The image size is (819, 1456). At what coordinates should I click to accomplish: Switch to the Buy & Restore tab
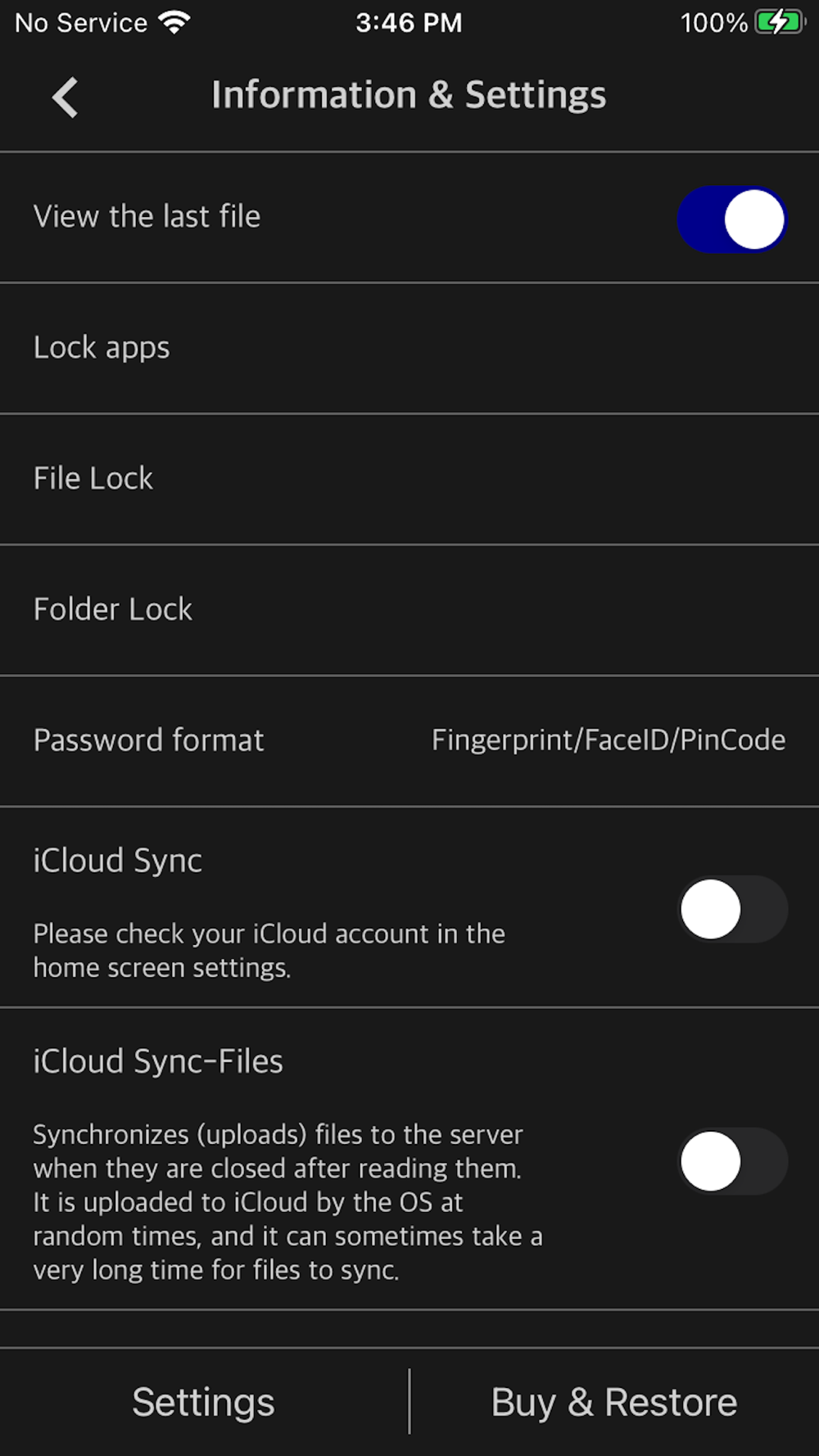[614, 1402]
